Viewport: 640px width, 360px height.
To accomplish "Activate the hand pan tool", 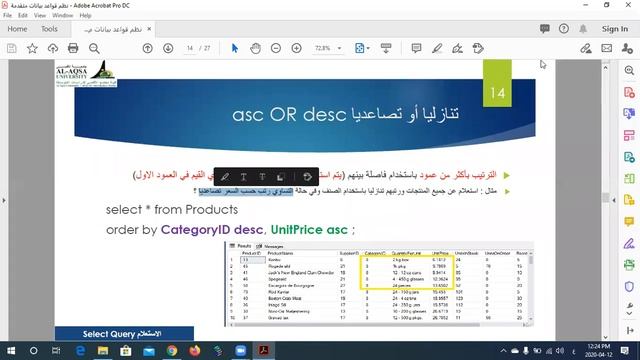I will tap(256, 49).
